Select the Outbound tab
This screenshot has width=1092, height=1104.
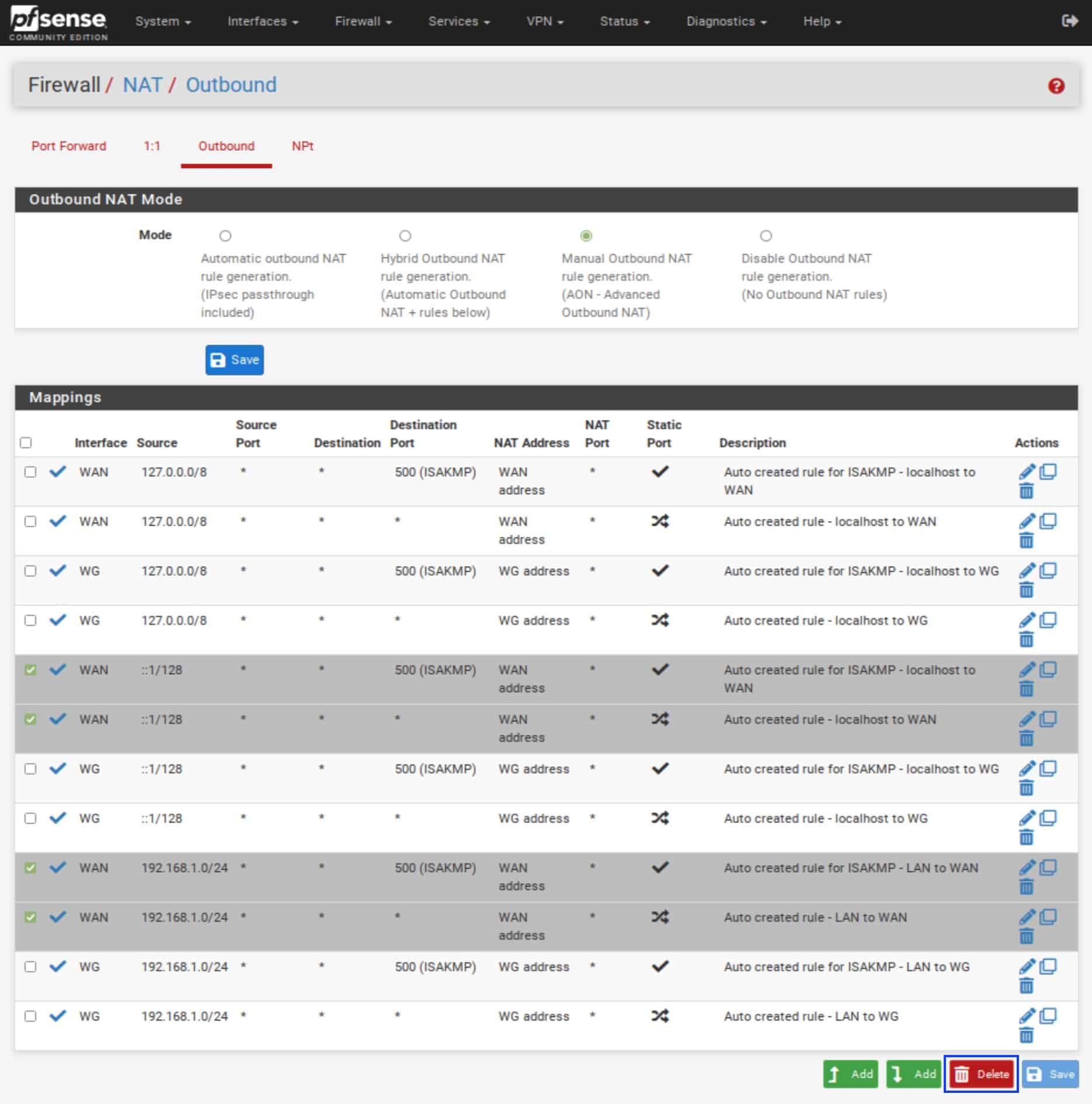click(x=227, y=146)
